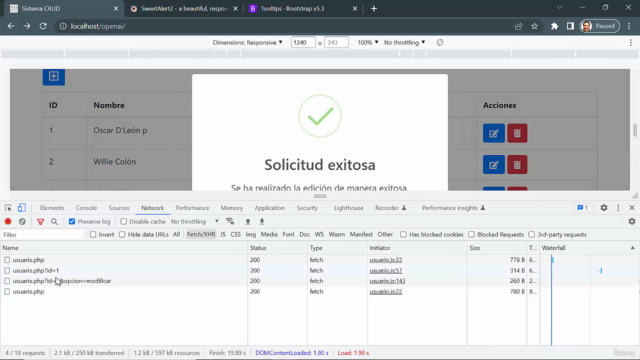640x360 pixels.
Task: Switch to SweetAlert2 browser tab
Action: tap(184, 9)
